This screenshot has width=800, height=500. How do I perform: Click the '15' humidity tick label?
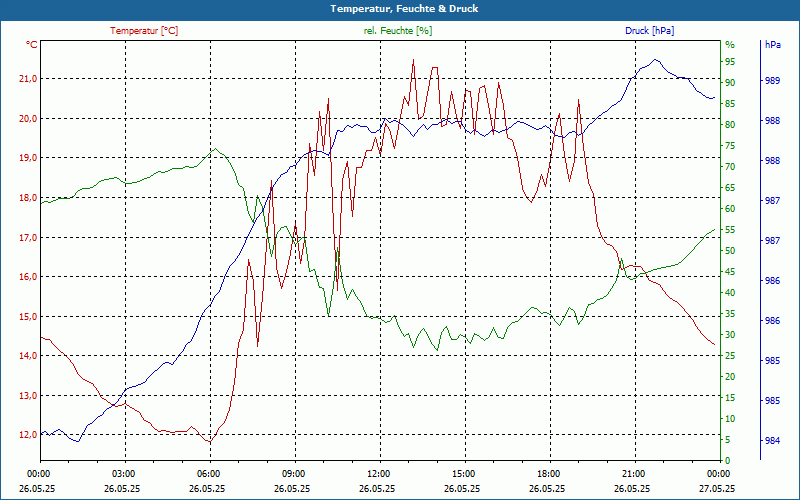point(730,398)
